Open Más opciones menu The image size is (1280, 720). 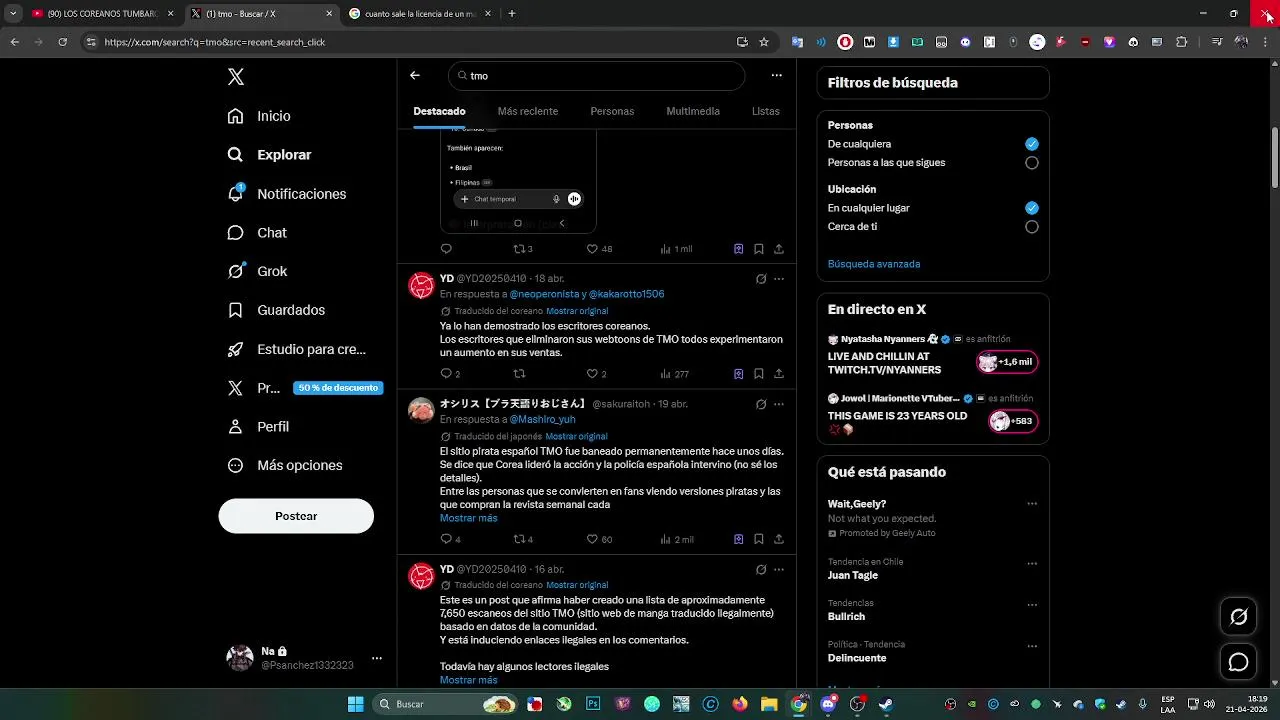pos(285,465)
